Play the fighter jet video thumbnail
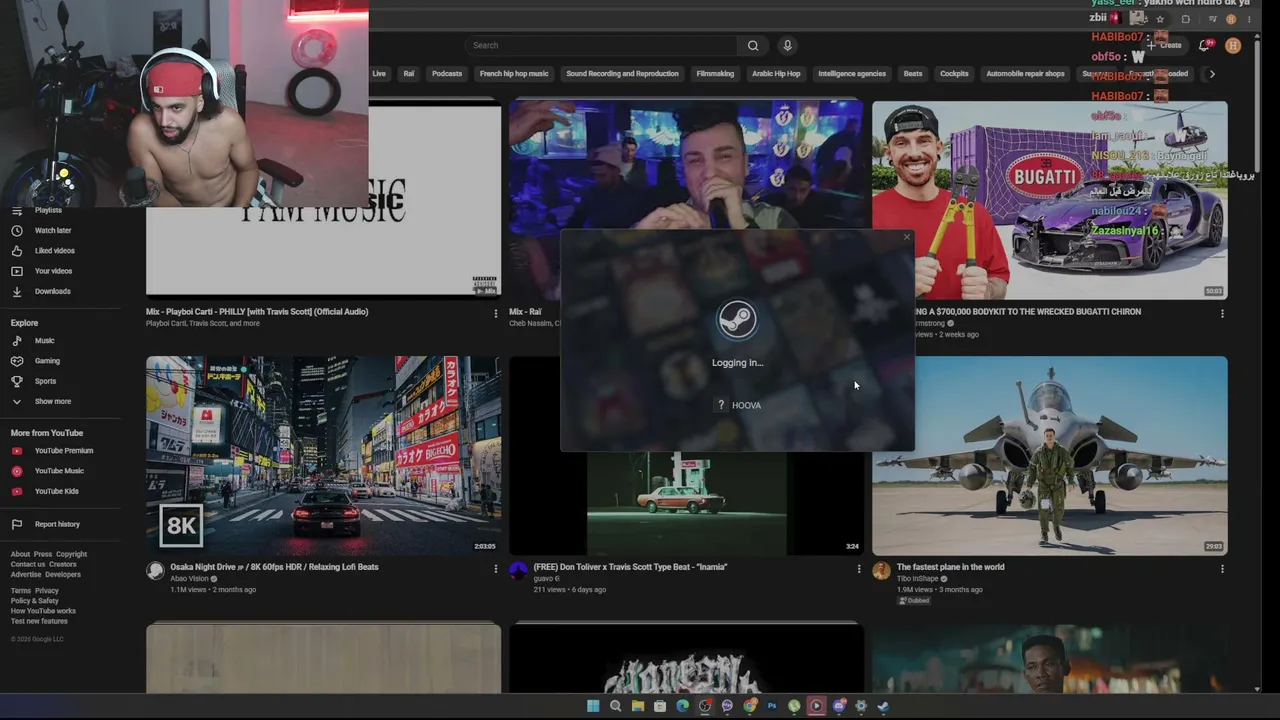 pyautogui.click(x=1049, y=455)
